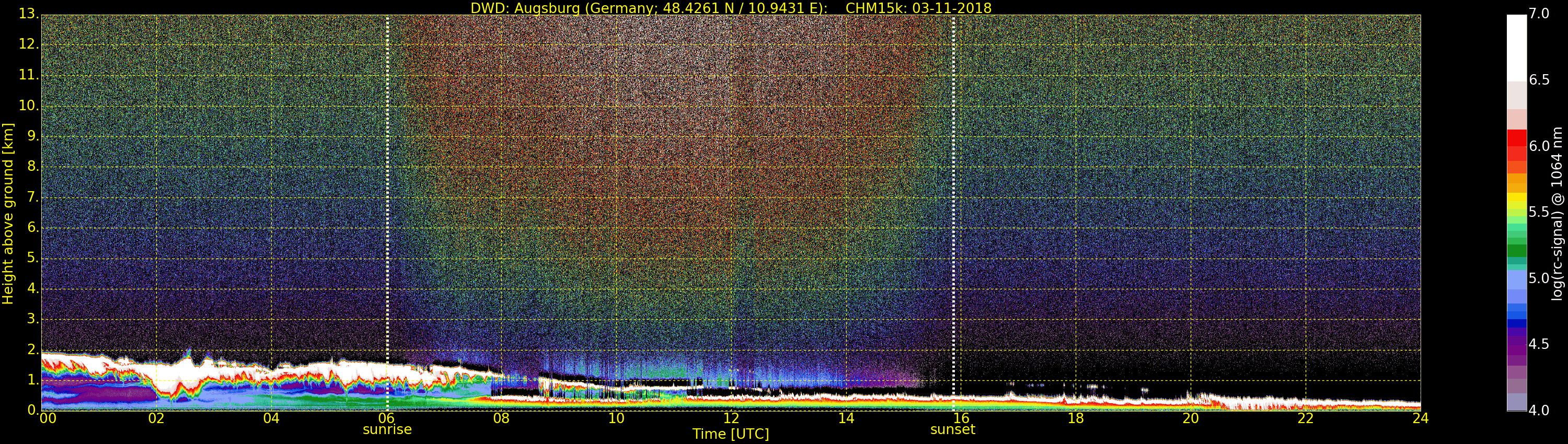1568x444 pixels.
Task: Click time-axis tick label '02'
Action: click(156, 418)
